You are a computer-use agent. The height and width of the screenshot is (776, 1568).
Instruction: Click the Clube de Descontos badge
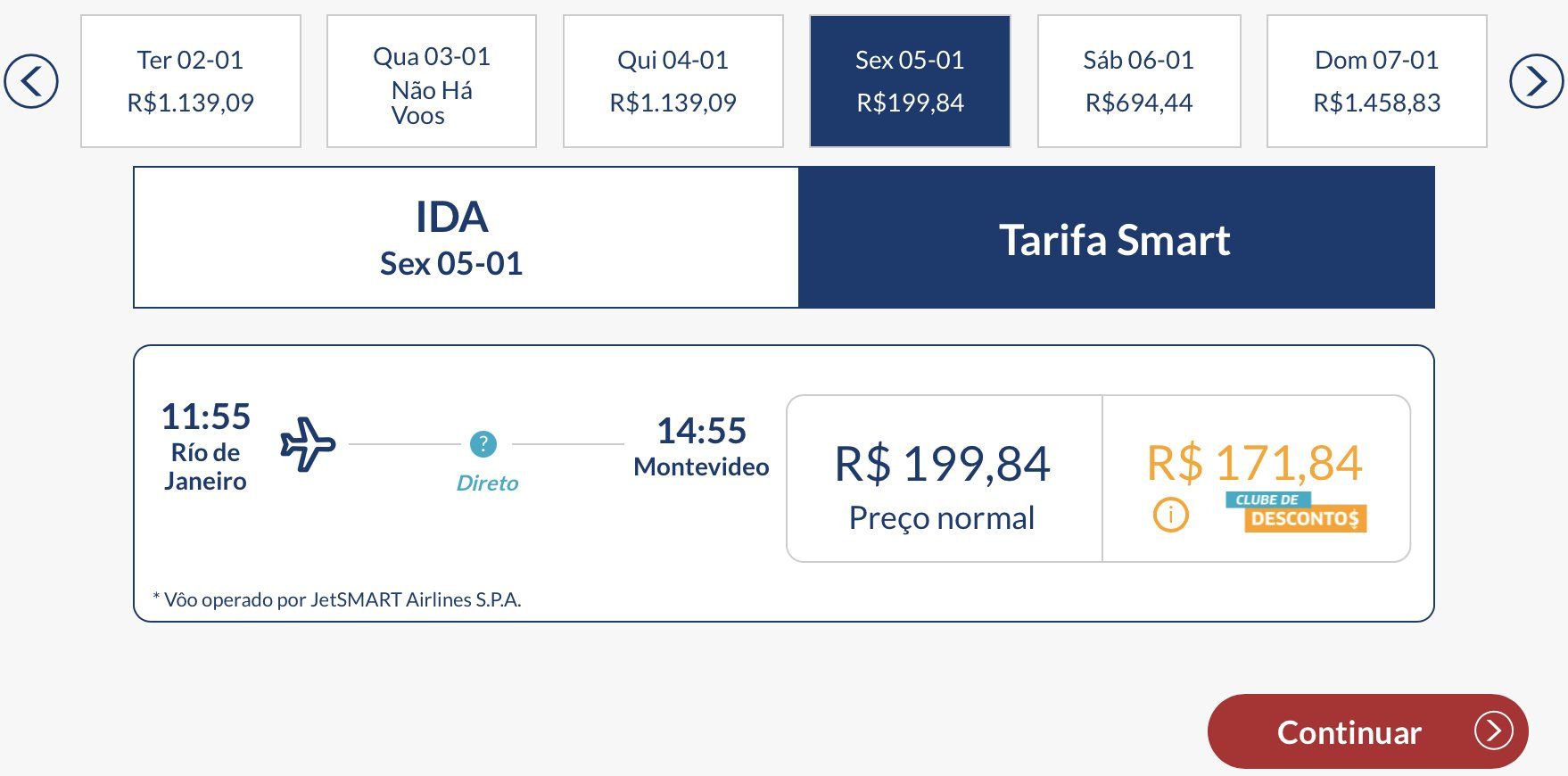pyautogui.click(x=1297, y=512)
